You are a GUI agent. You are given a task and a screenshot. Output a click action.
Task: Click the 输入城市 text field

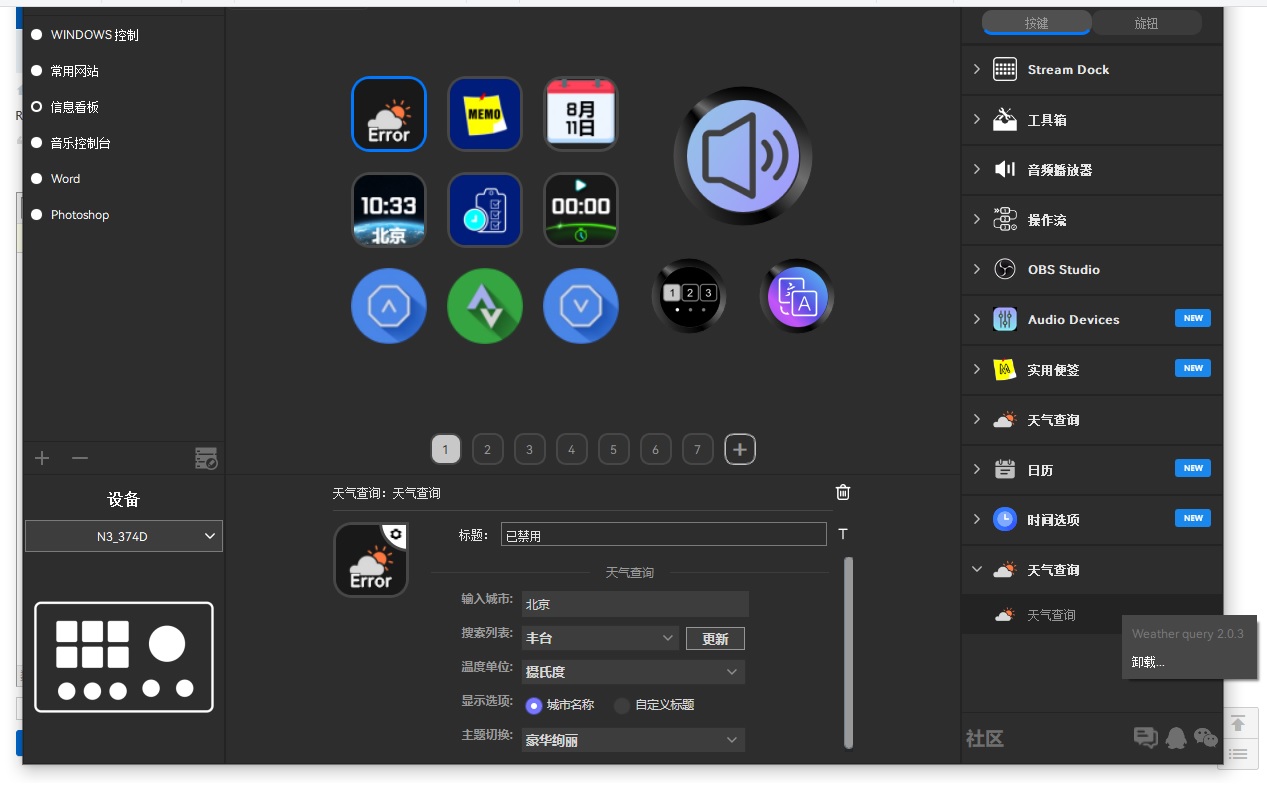(634, 604)
